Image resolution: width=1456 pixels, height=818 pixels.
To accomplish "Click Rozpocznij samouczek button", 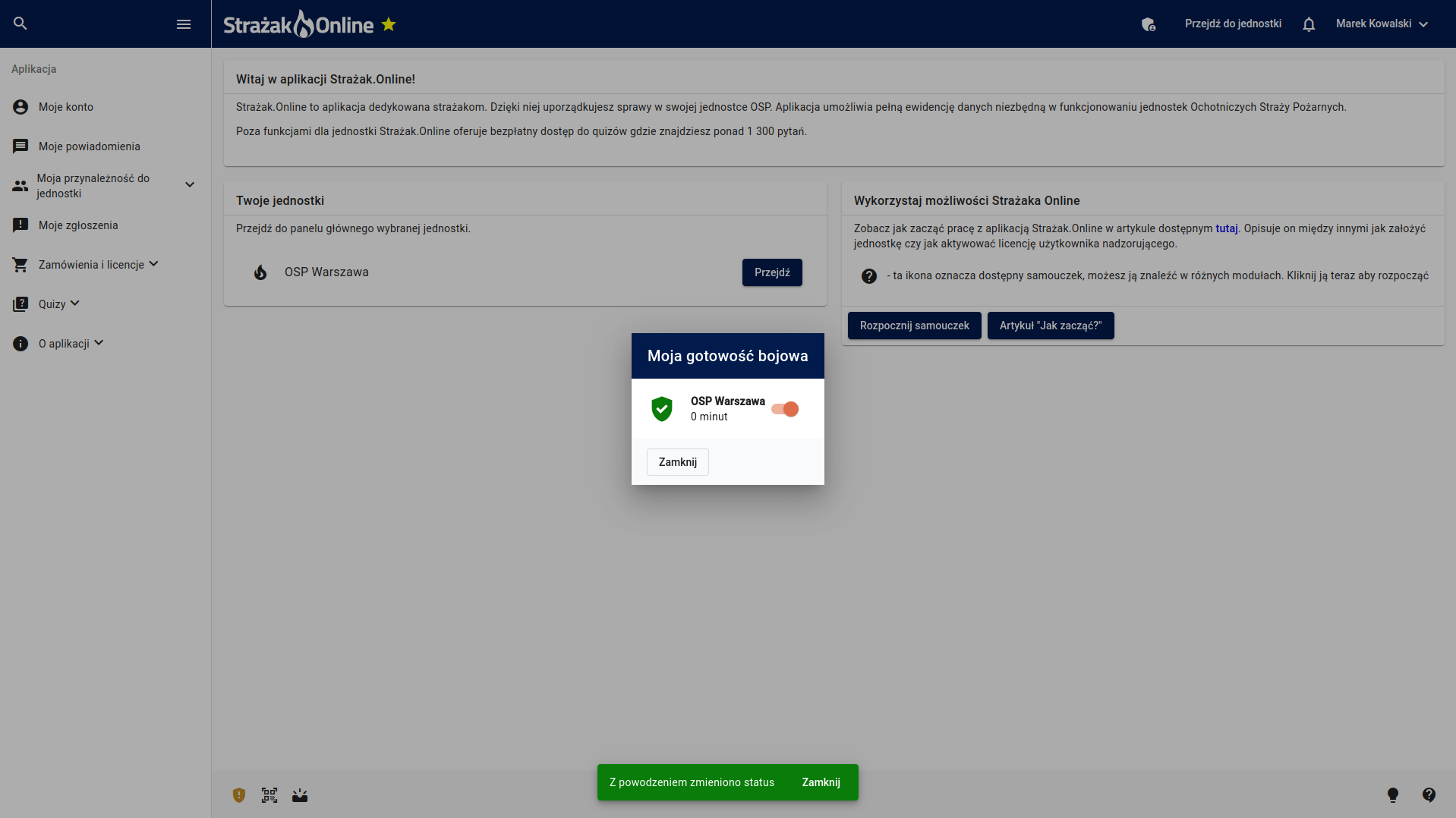I will click(914, 326).
